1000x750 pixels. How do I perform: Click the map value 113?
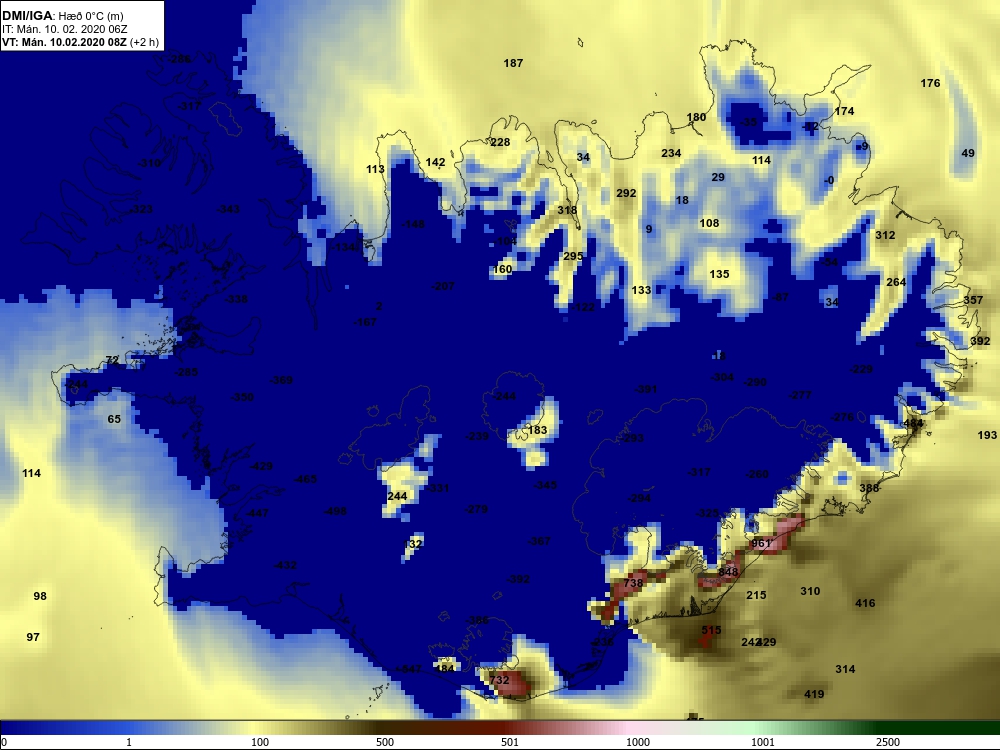pyautogui.click(x=376, y=169)
